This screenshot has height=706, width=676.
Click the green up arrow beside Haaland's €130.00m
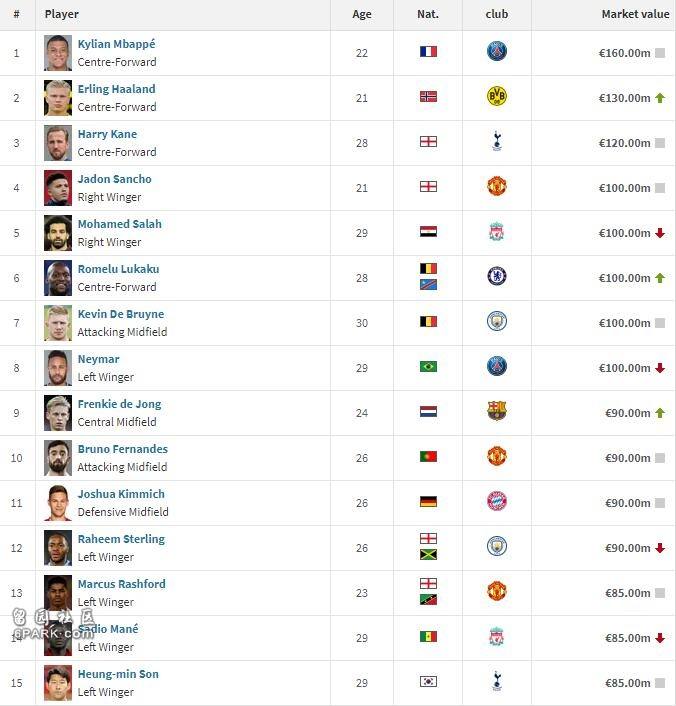[x=660, y=98]
